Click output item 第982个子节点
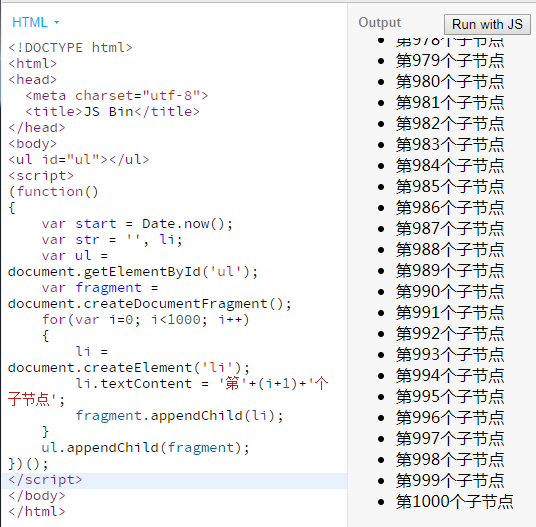The image size is (536, 527). (x=450, y=124)
